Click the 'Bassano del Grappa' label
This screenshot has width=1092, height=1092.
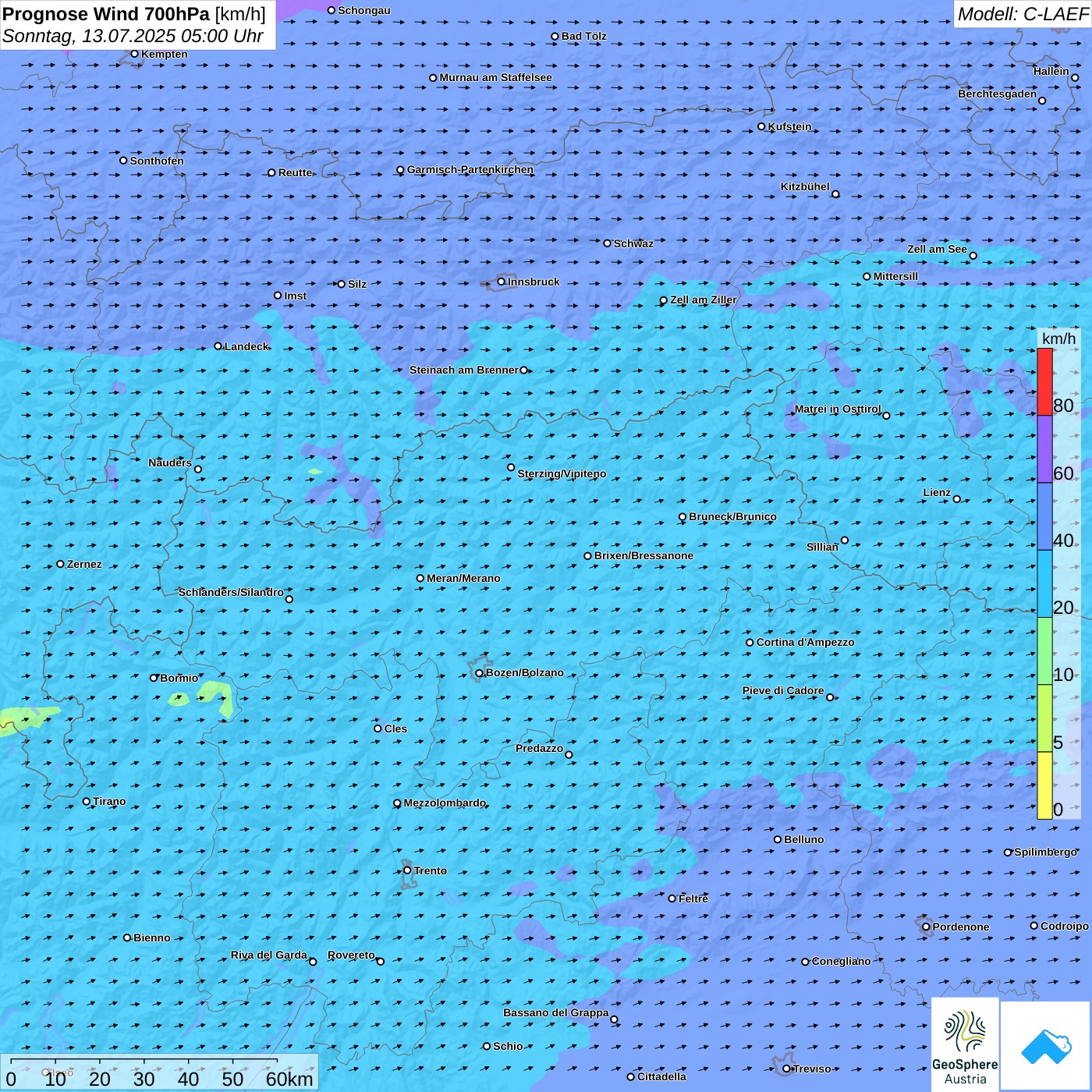coord(556,1012)
